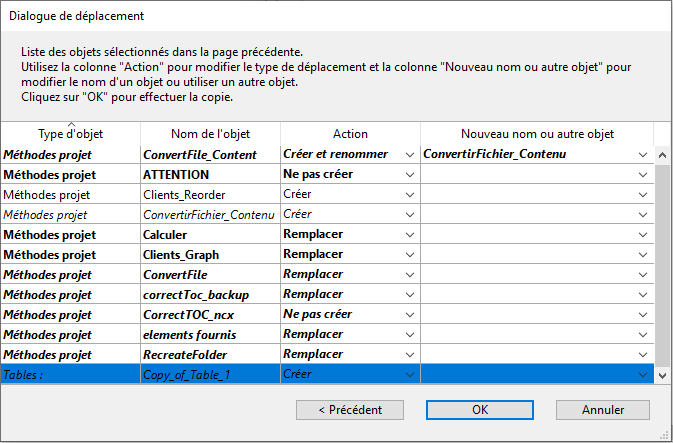Click the Nom de l'objet column header

pos(210,134)
